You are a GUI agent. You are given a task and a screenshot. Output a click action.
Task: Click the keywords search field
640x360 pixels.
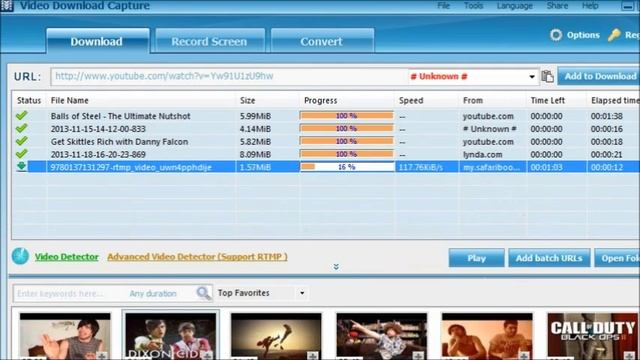click(69, 293)
